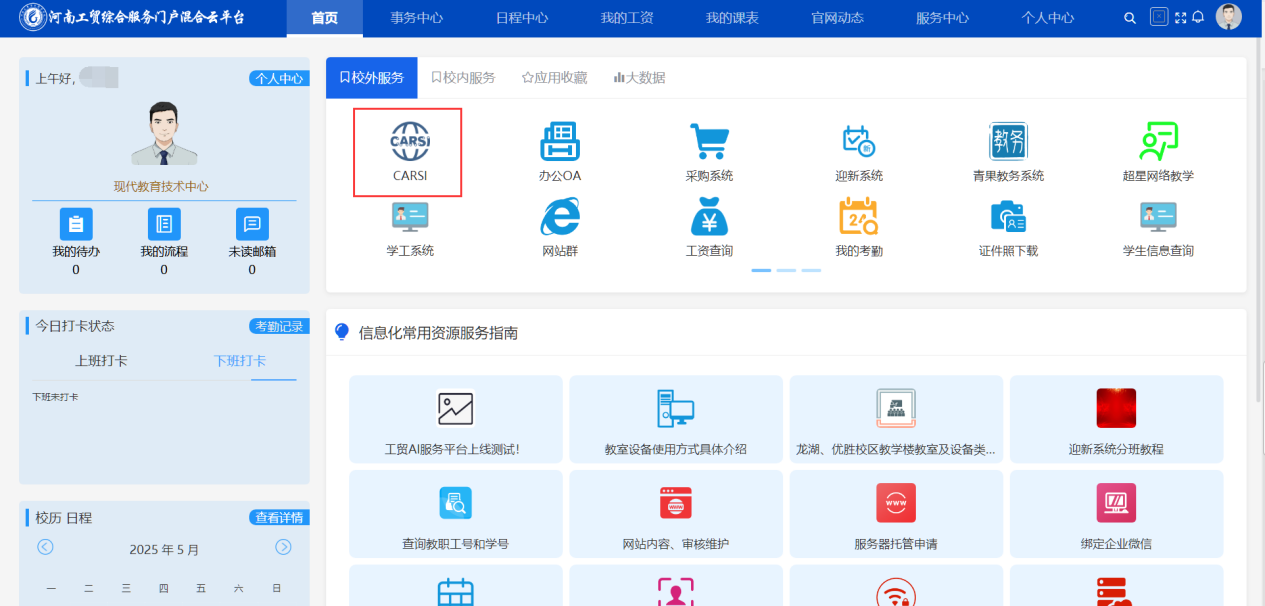
Task: Click the notification bell icon
Action: pyautogui.click(x=1198, y=18)
